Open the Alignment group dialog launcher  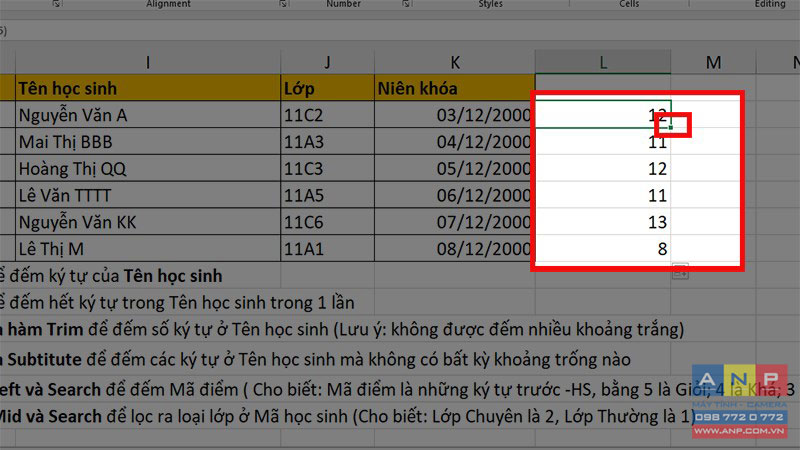click(x=283, y=4)
